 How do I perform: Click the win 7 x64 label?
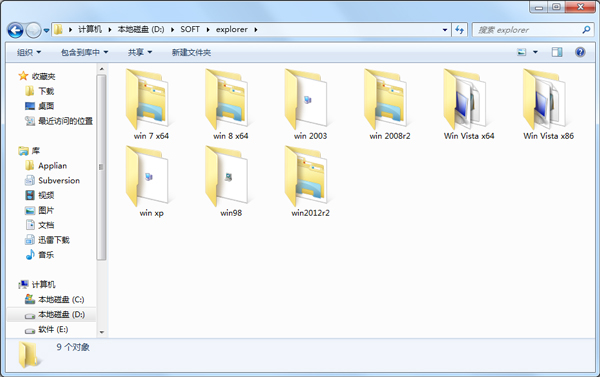(151, 136)
